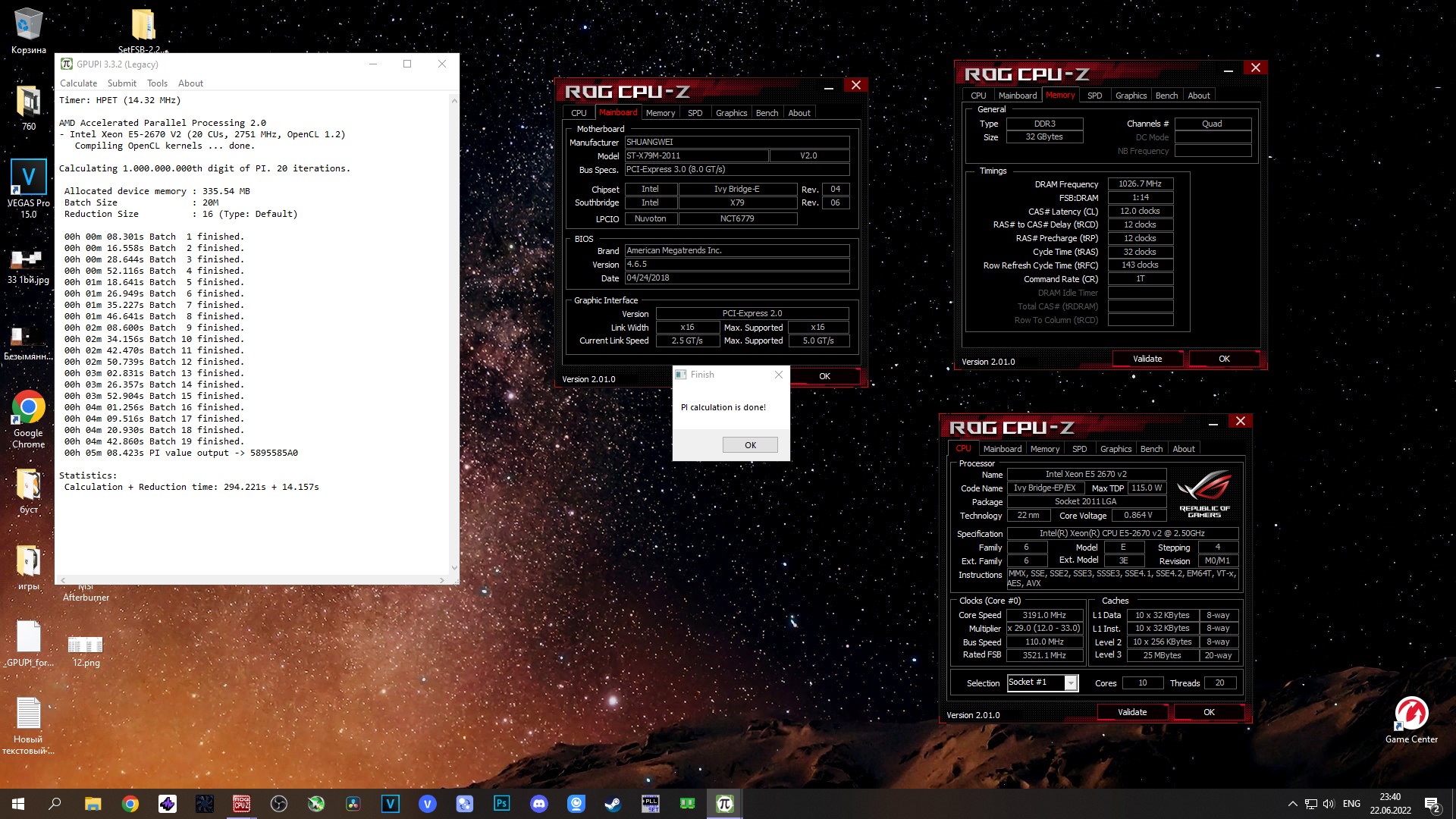
Task: Open Chrome from the taskbar
Action: pos(130,804)
